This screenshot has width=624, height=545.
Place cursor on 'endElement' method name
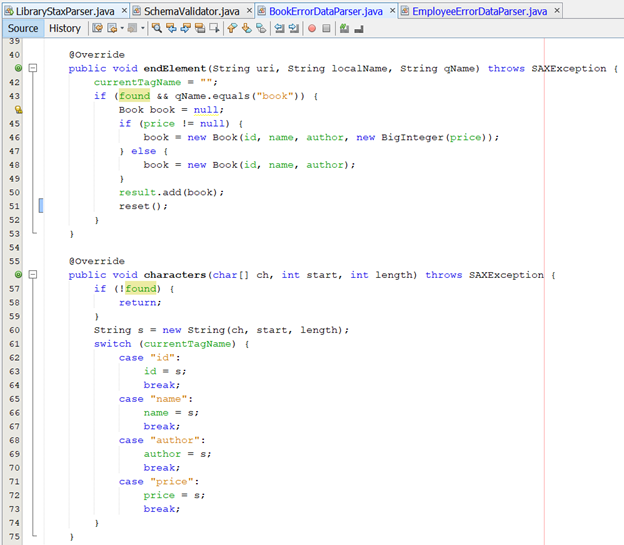pyautogui.click(x=175, y=68)
